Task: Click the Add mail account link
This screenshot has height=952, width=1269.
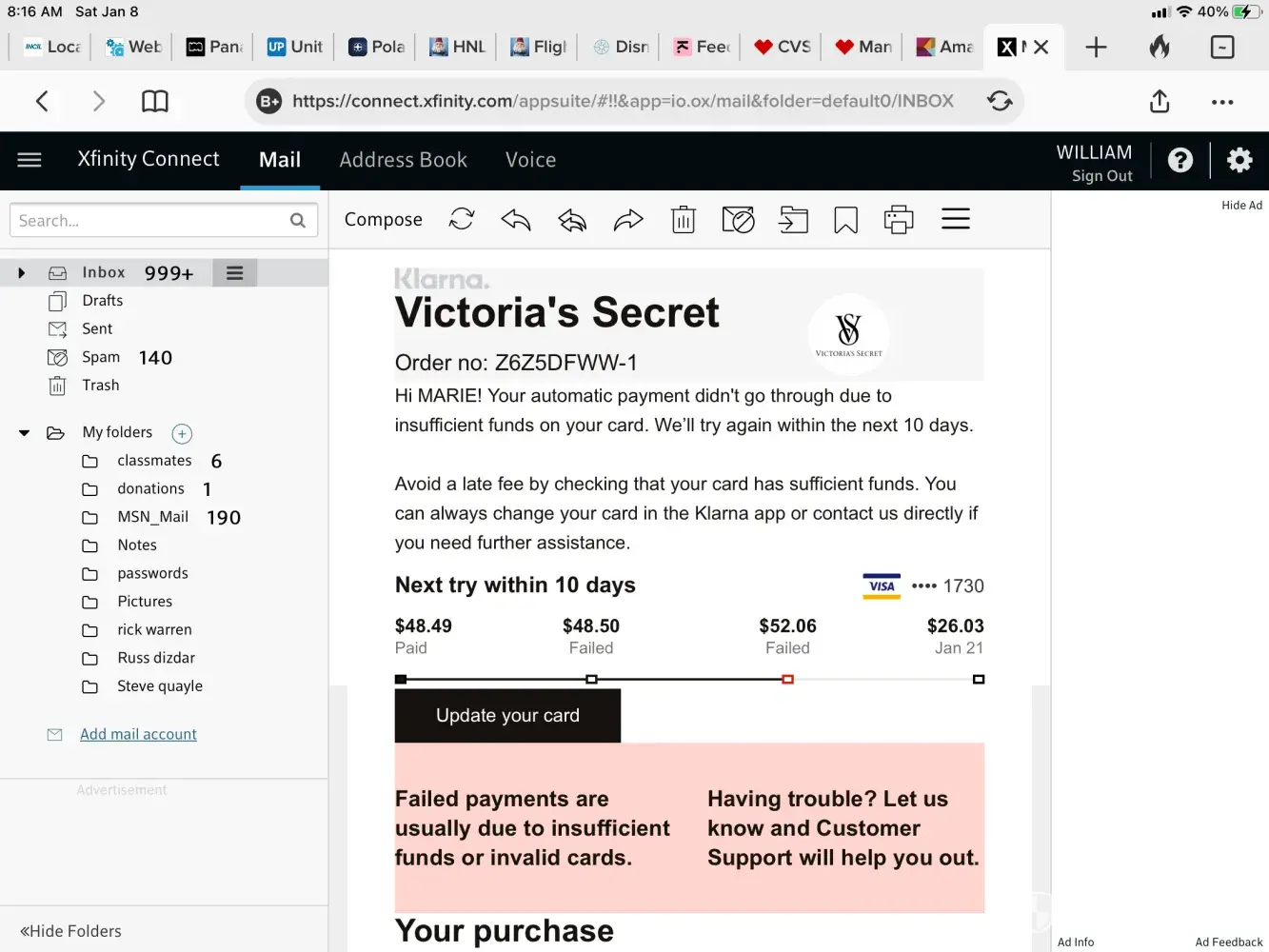Action: pyautogui.click(x=139, y=734)
